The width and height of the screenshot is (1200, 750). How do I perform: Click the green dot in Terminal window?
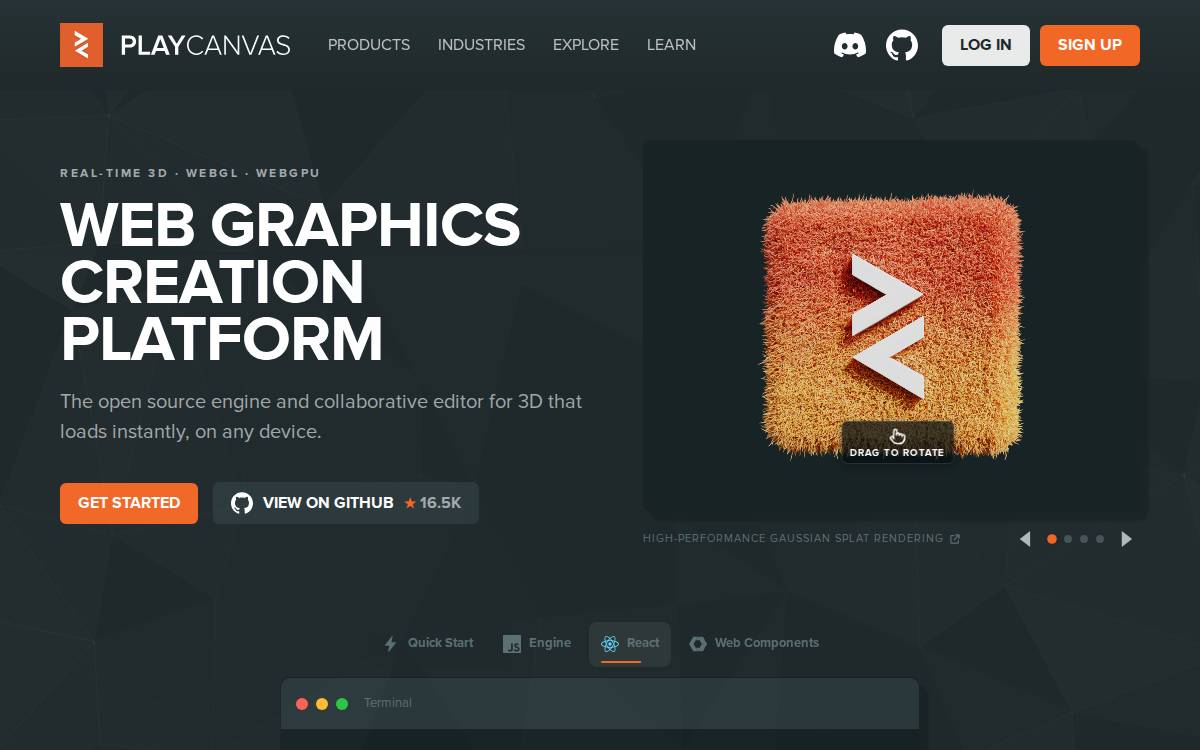point(342,704)
